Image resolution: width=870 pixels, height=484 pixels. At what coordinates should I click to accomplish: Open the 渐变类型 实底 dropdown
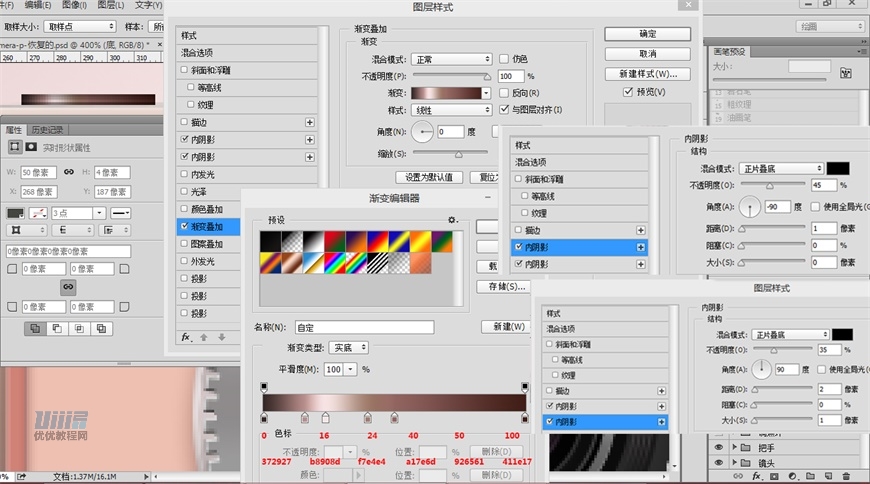coord(349,347)
